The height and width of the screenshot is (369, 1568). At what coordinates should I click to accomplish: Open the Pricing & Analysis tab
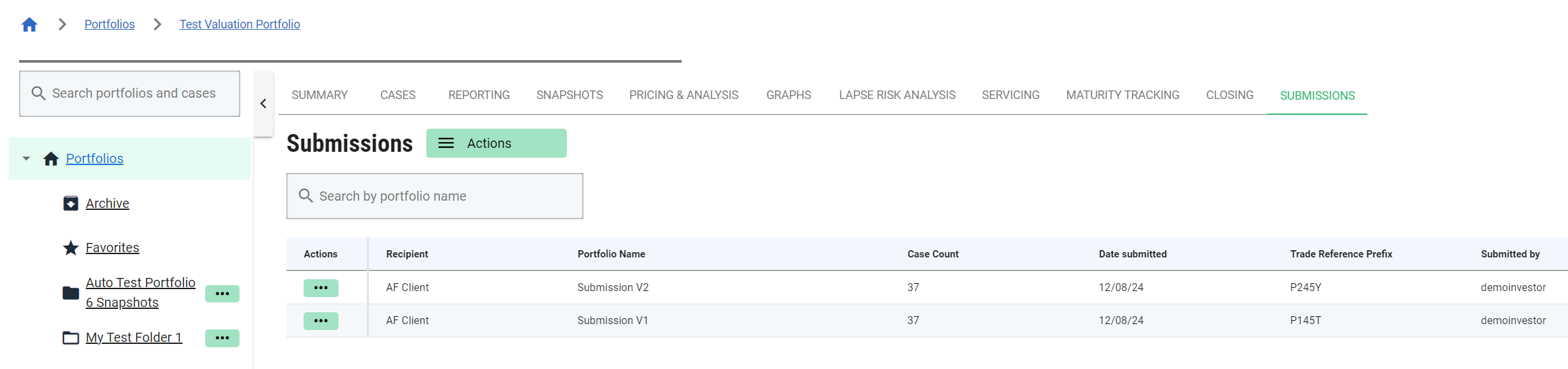pos(684,95)
